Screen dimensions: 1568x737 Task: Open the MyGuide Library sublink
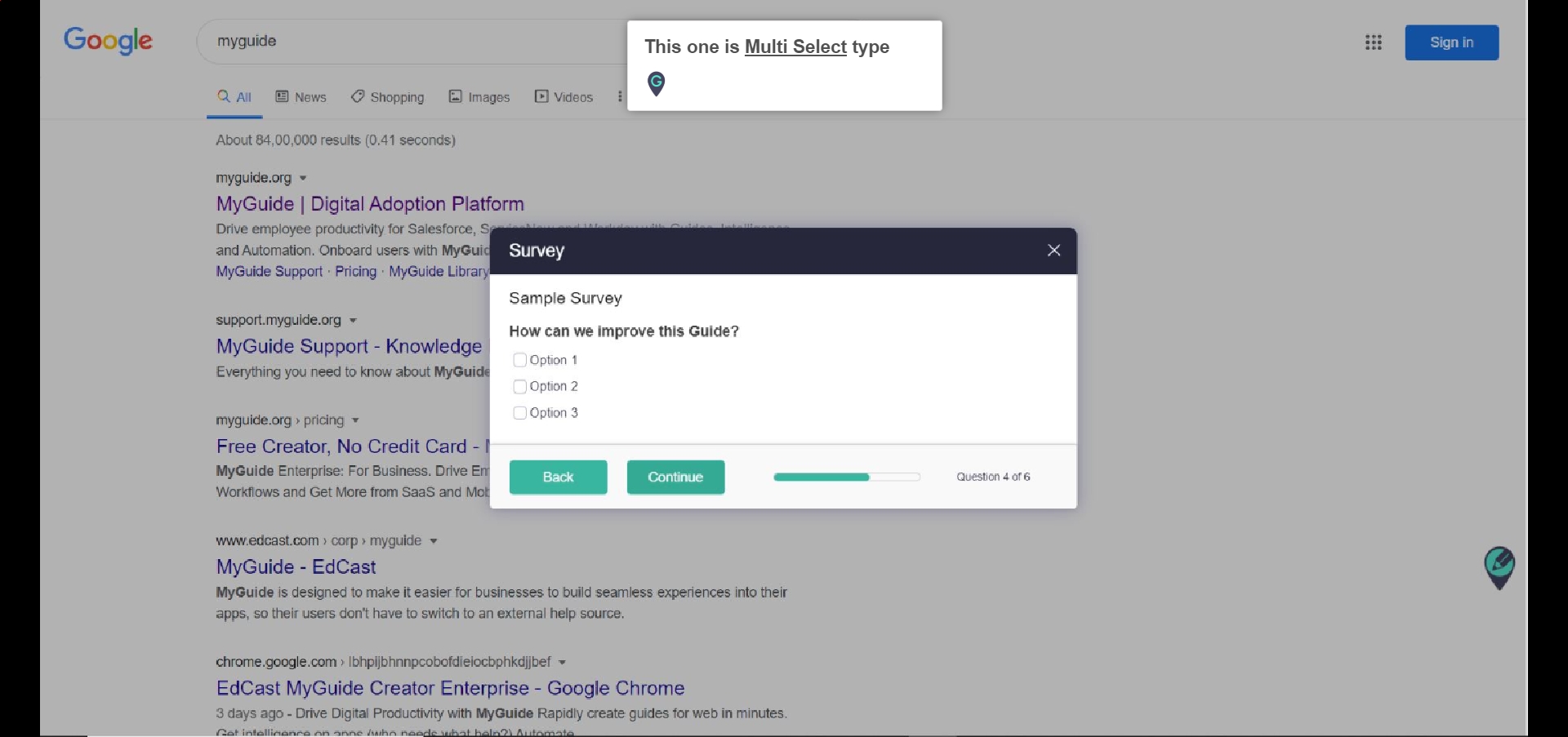[439, 272]
